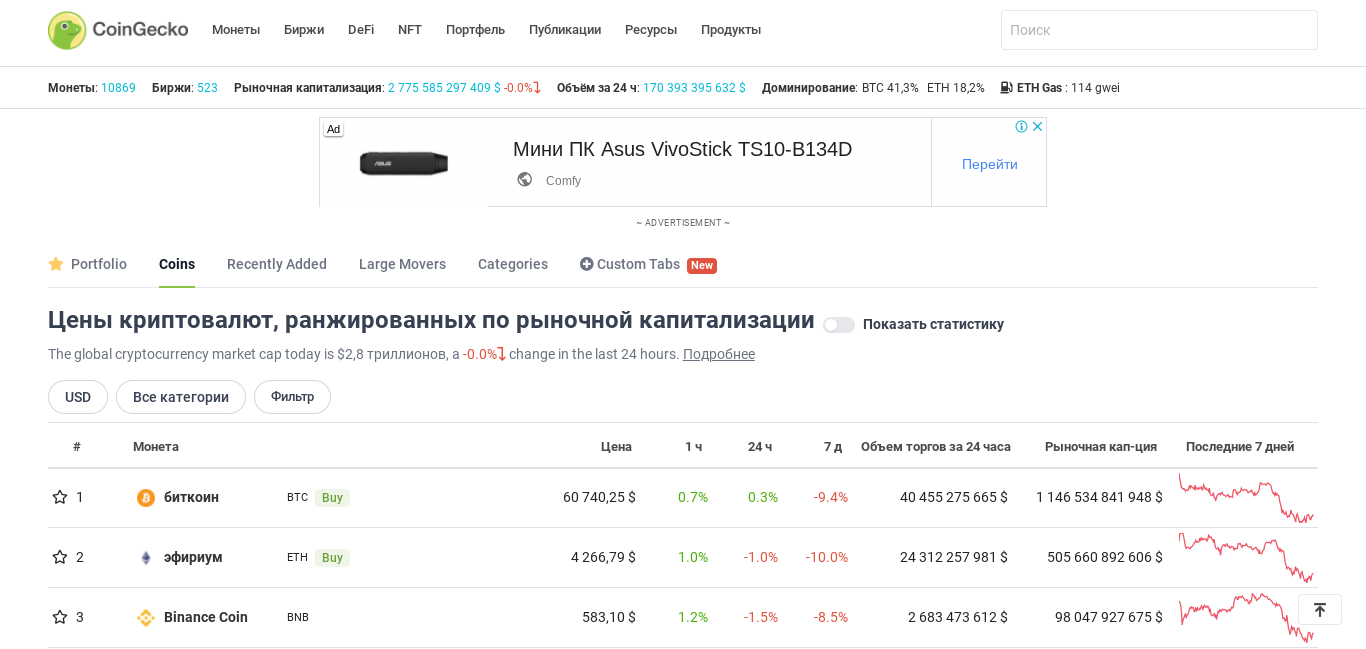Click the Buy button for Bitcoin
The image size is (1366, 649).
332,498
